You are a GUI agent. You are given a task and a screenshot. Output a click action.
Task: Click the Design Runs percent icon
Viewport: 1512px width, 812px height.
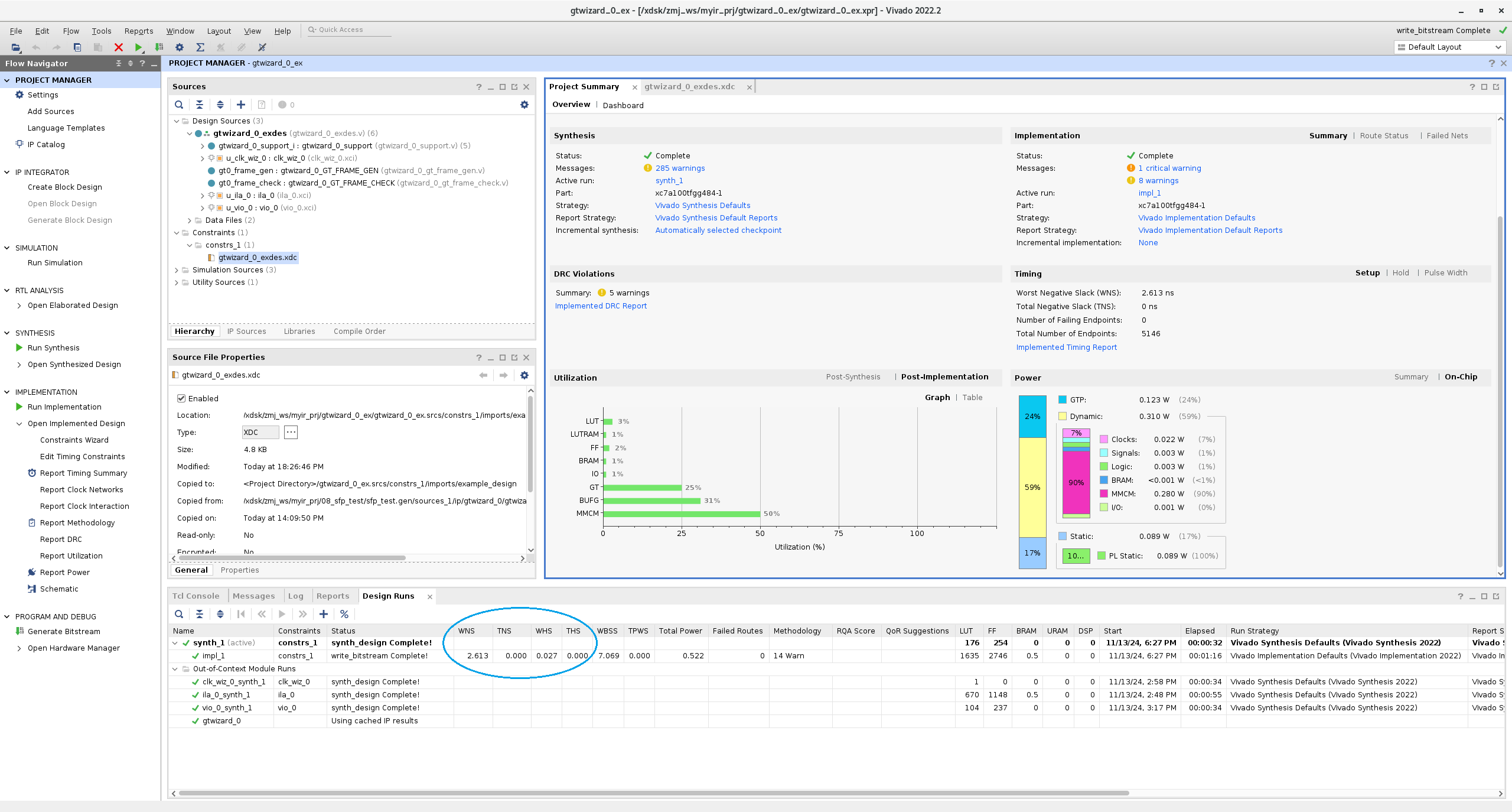click(344, 614)
